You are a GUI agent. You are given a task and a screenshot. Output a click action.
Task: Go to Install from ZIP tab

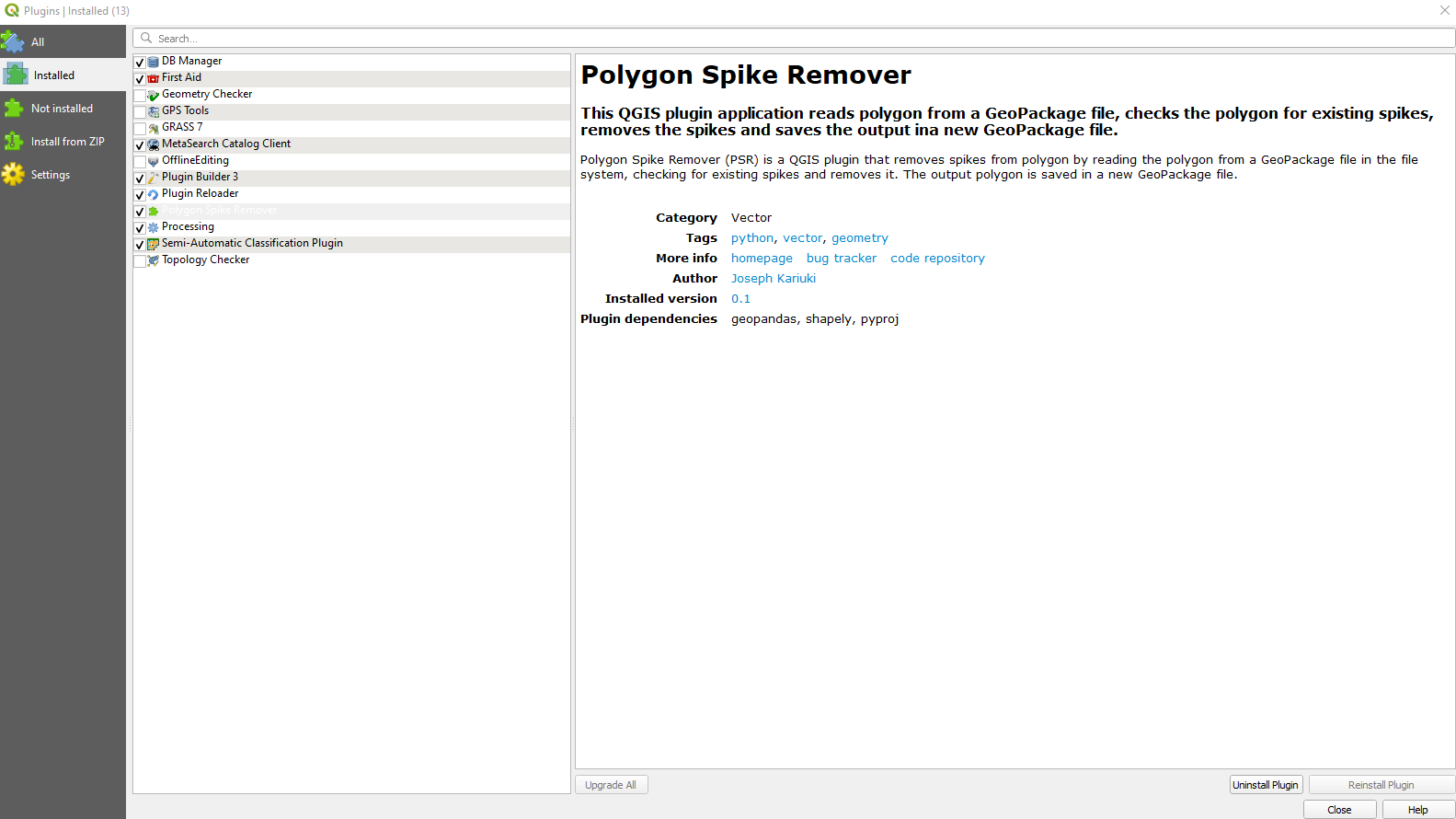point(63,141)
